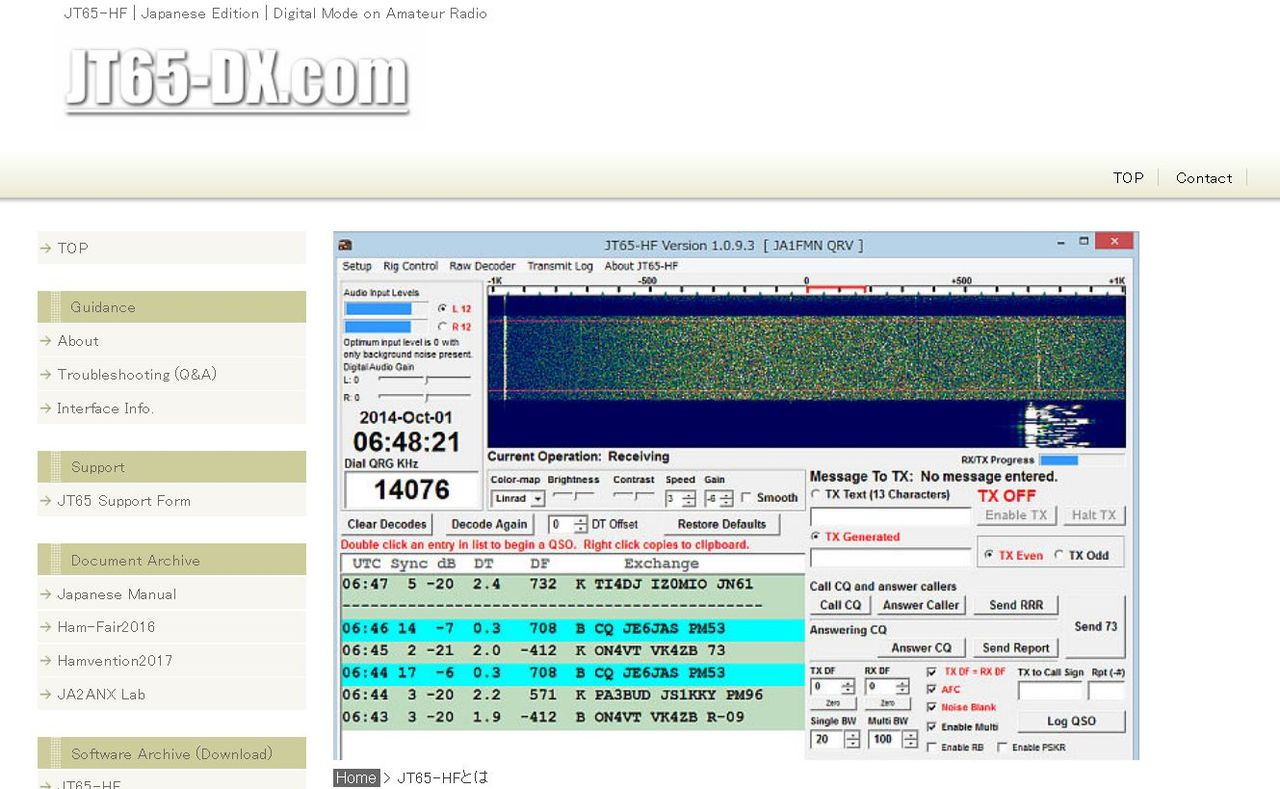1280x789 pixels.
Task: Adjust the Brightness slider
Action: click(x=573, y=496)
